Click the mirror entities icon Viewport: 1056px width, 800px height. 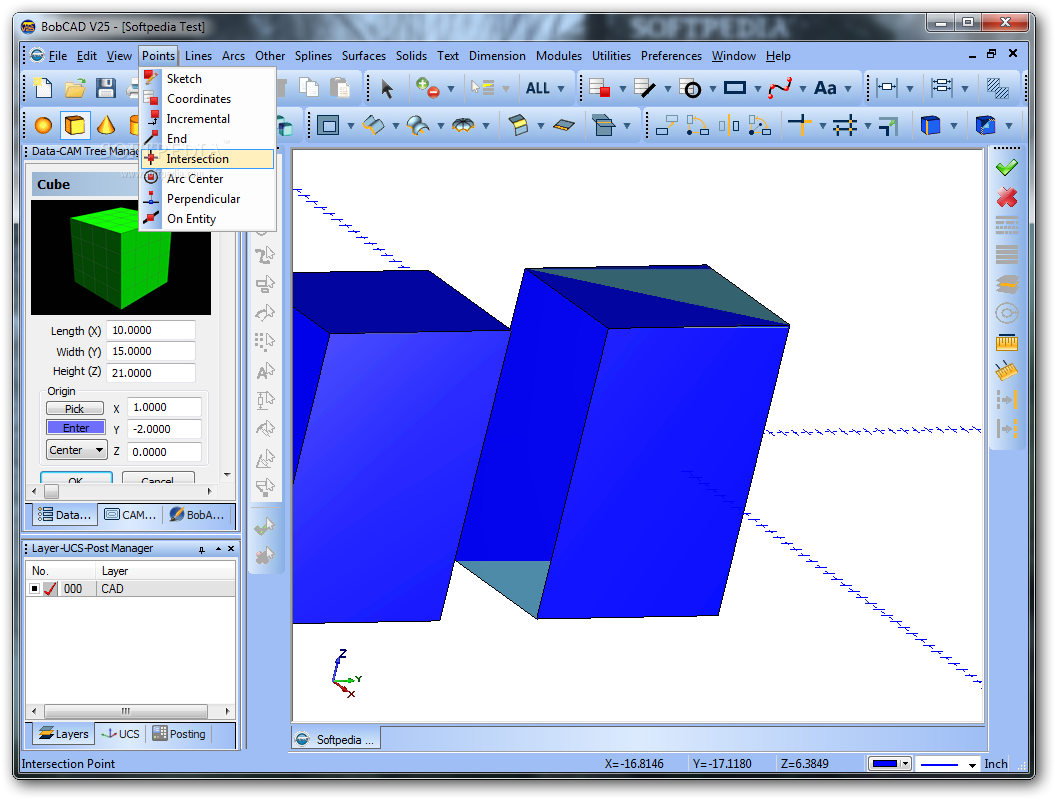pos(729,125)
